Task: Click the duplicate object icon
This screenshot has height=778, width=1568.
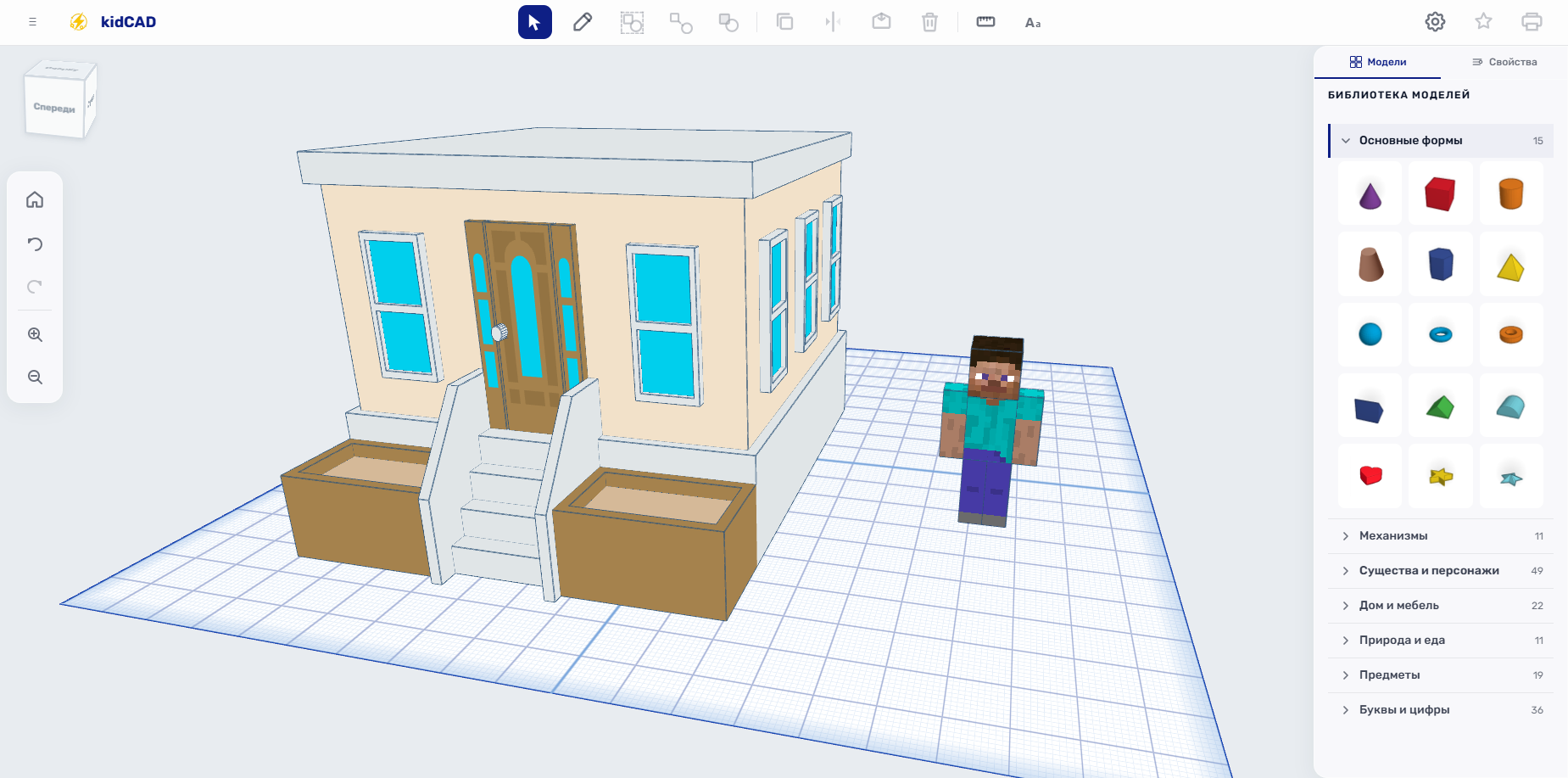Action: [x=785, y=22]
